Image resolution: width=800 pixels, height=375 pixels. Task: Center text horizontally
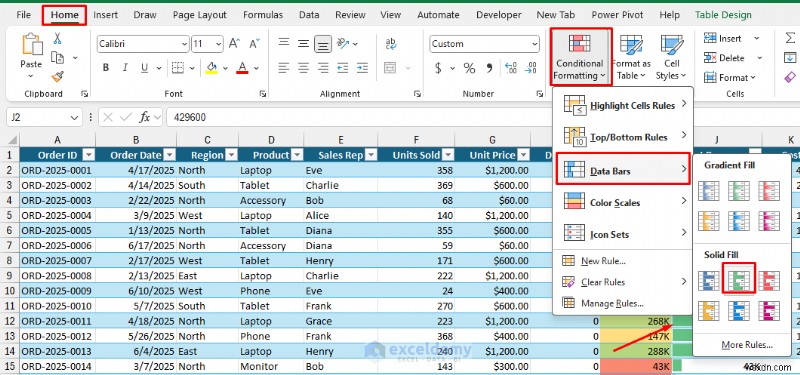(304, 67)
